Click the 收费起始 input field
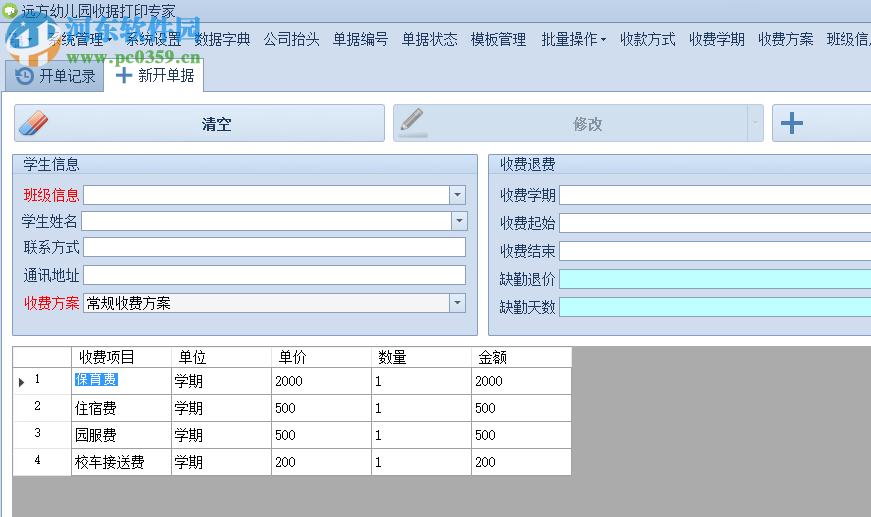This screenshot has width=871, height=517. tap(715, 223)
